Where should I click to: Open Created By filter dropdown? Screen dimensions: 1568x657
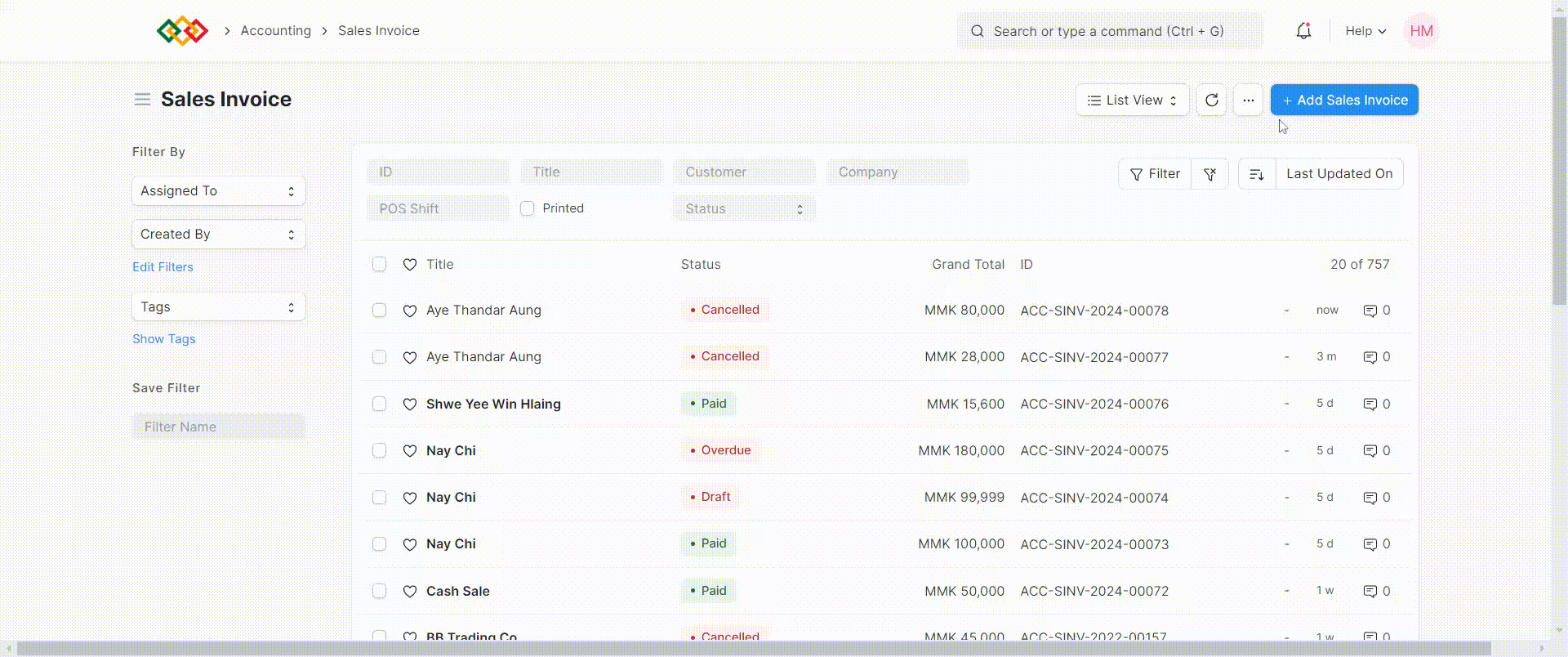point(218,235)
